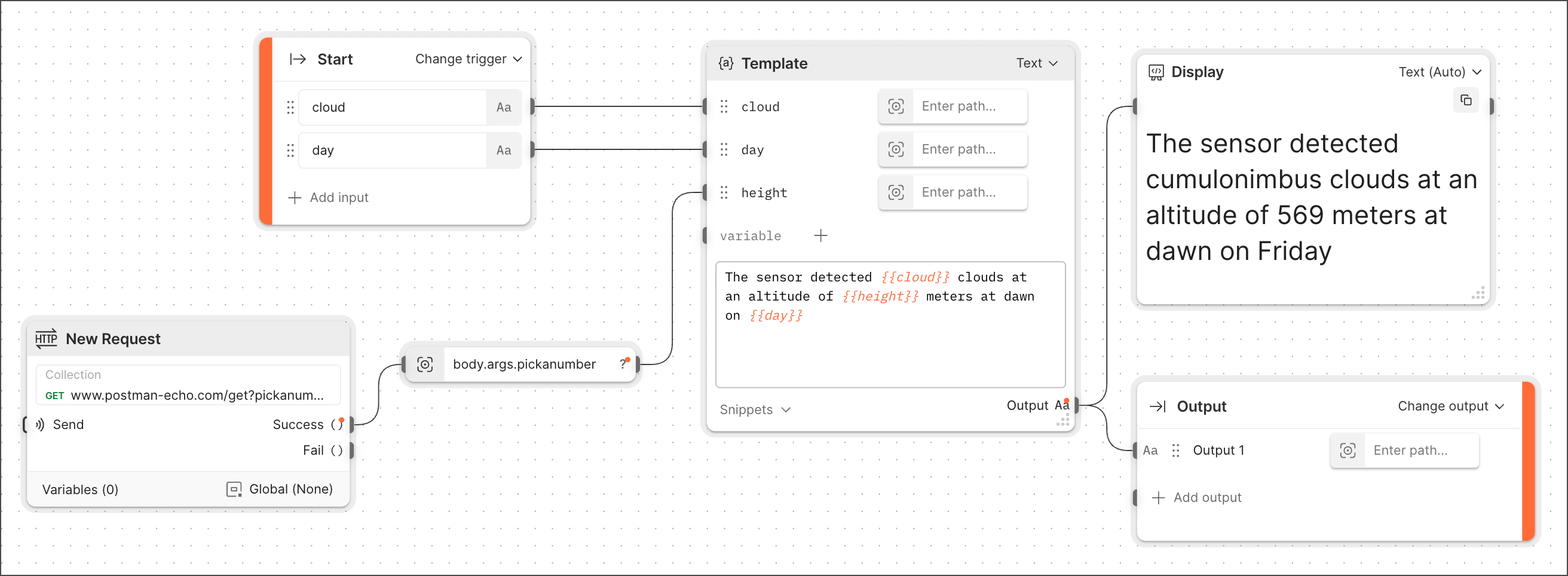The height and width of the screenshot is (576, 1568).
Task: Click the Template block curly-brace icon
Action: (725, 63)
